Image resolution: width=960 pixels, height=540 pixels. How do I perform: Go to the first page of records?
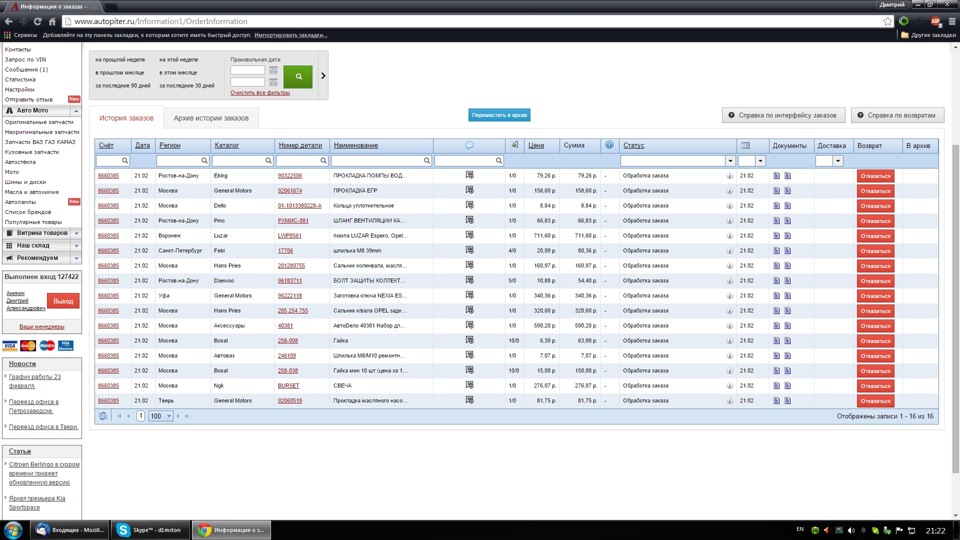pos(119,416)
